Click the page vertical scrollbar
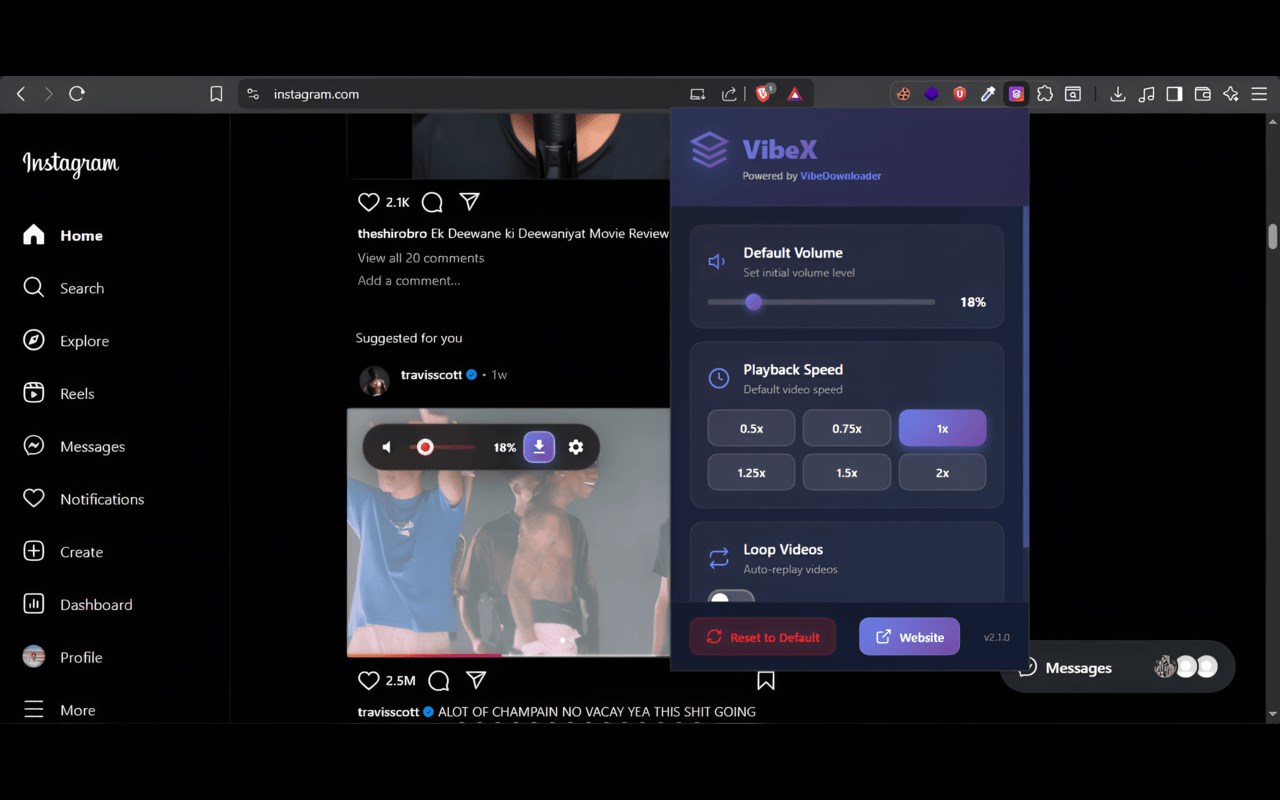 click(x=1272, y=236)
